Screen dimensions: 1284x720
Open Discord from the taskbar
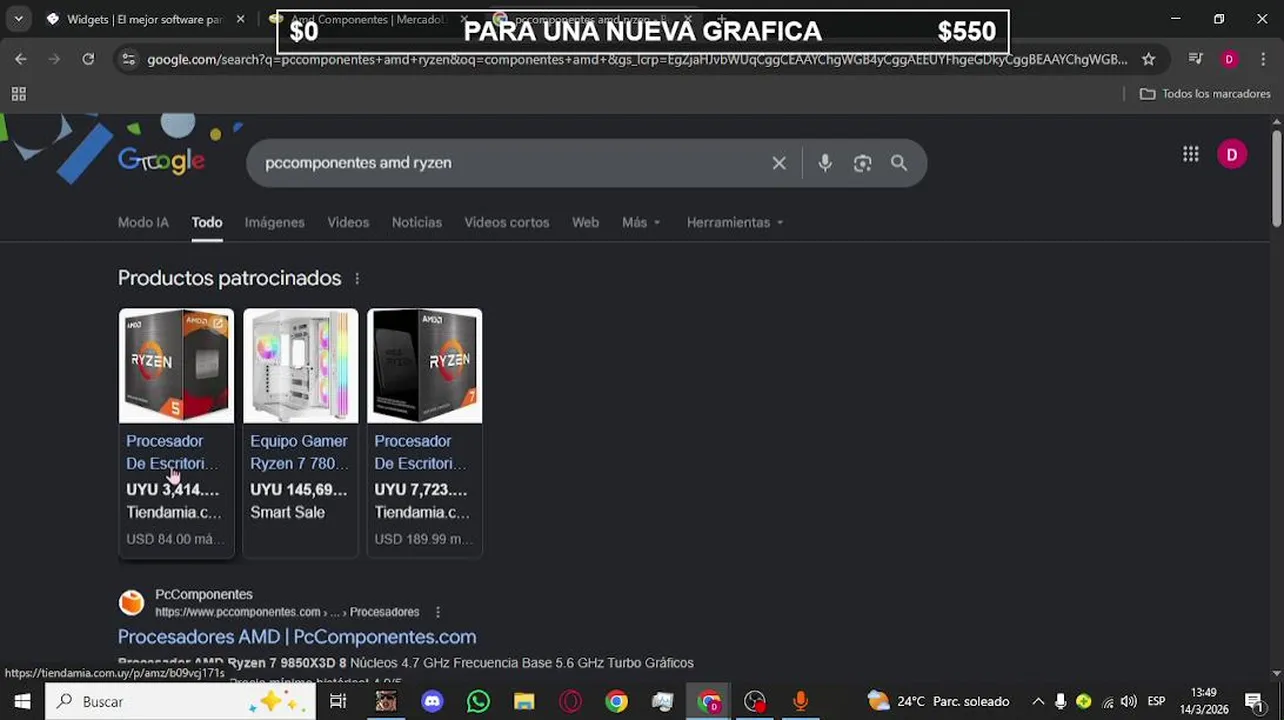click(x=432, y=701)
